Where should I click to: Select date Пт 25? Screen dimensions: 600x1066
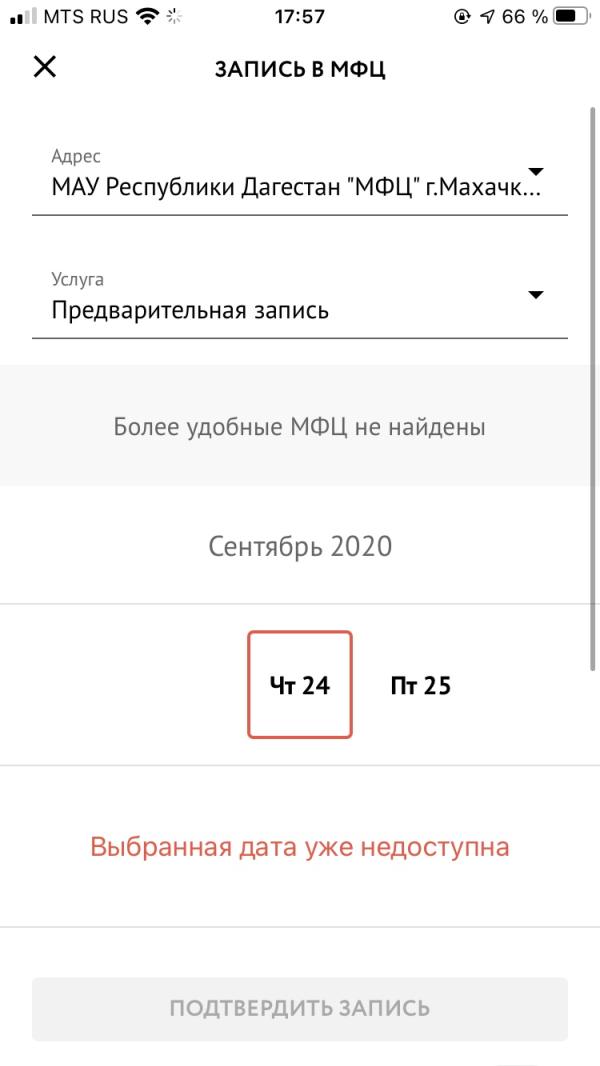tap(421, 685)
